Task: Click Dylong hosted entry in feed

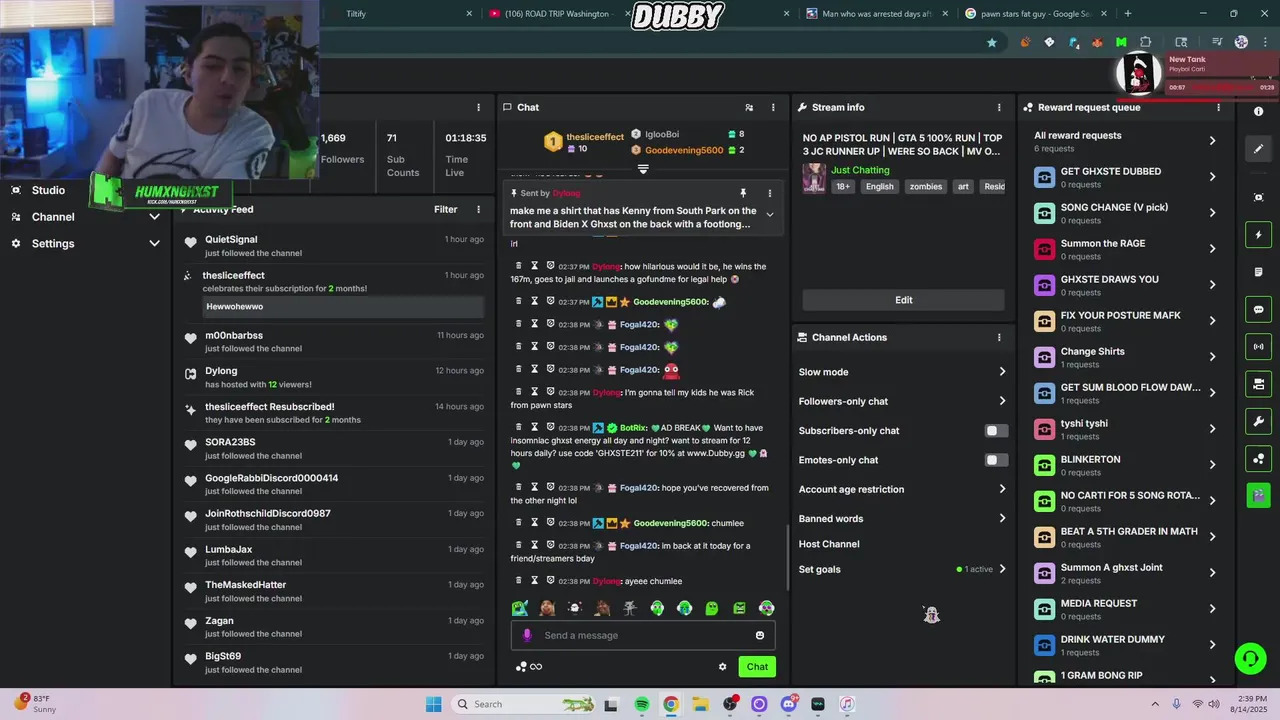Action: pyautogui.click(x=334, y=377)
